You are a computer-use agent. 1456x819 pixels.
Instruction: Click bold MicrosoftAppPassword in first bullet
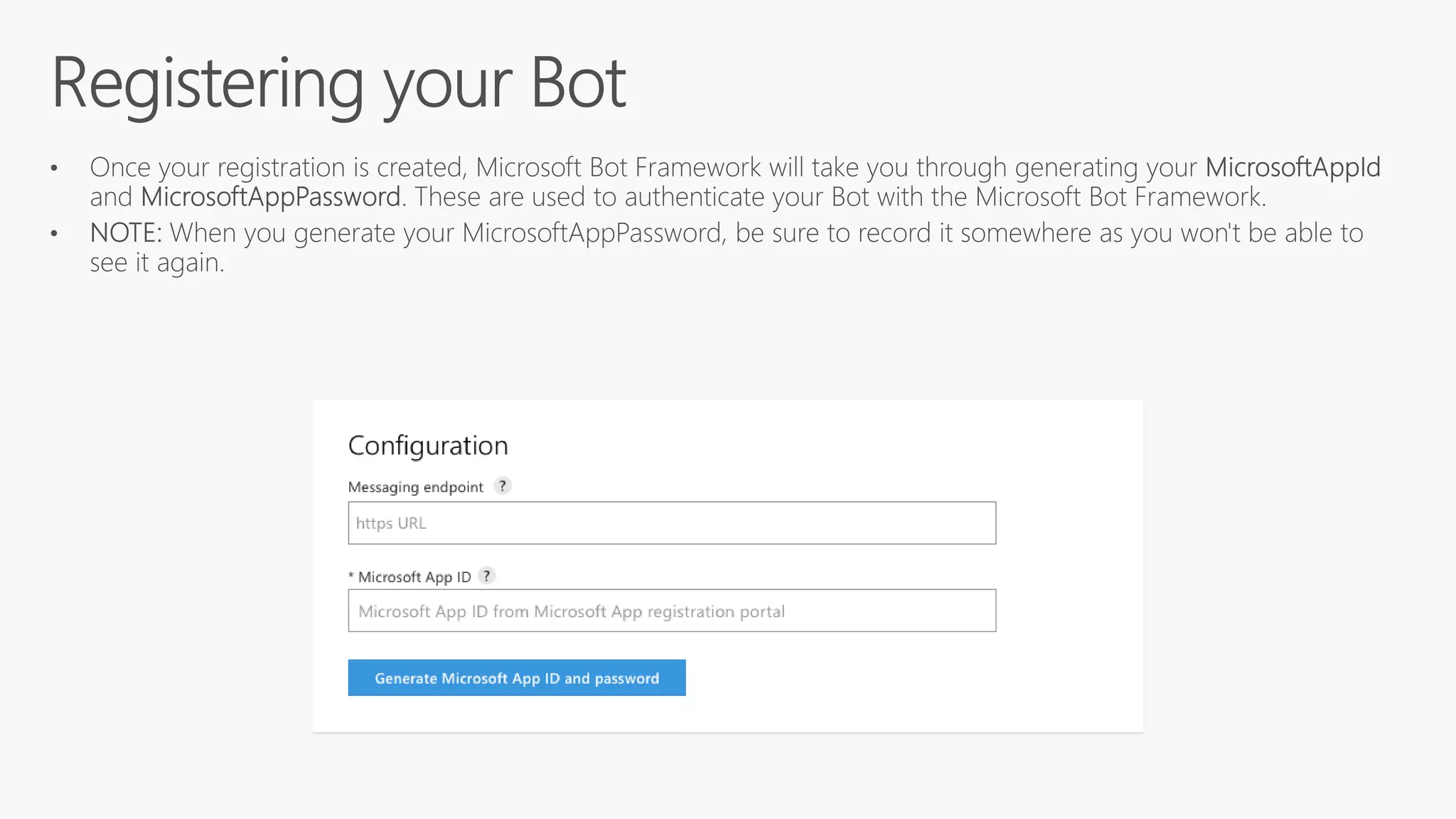(x=270, y=197)
